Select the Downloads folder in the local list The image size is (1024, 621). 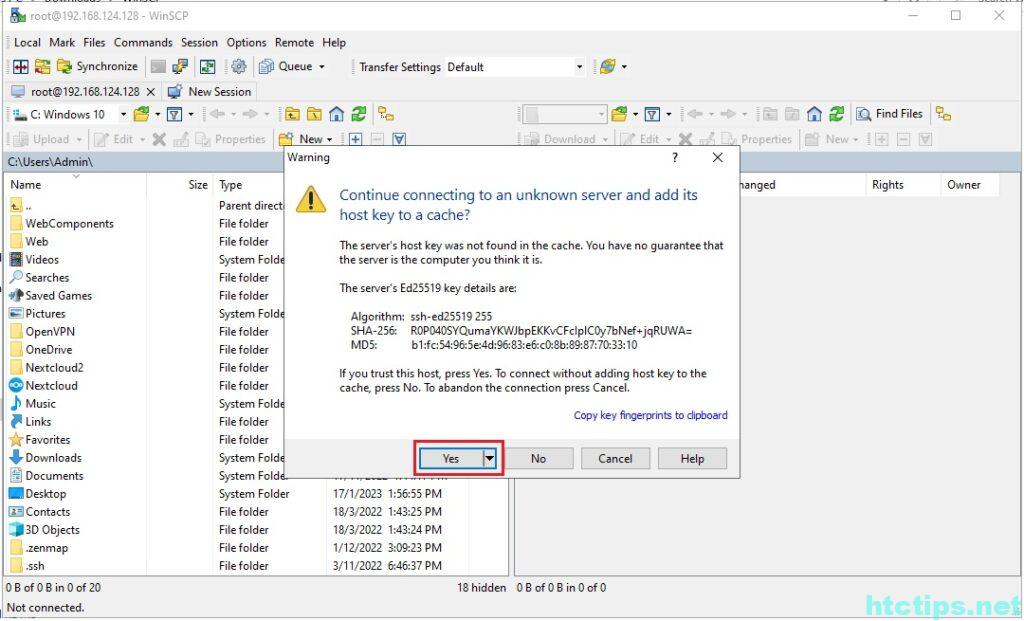[54, 458]
